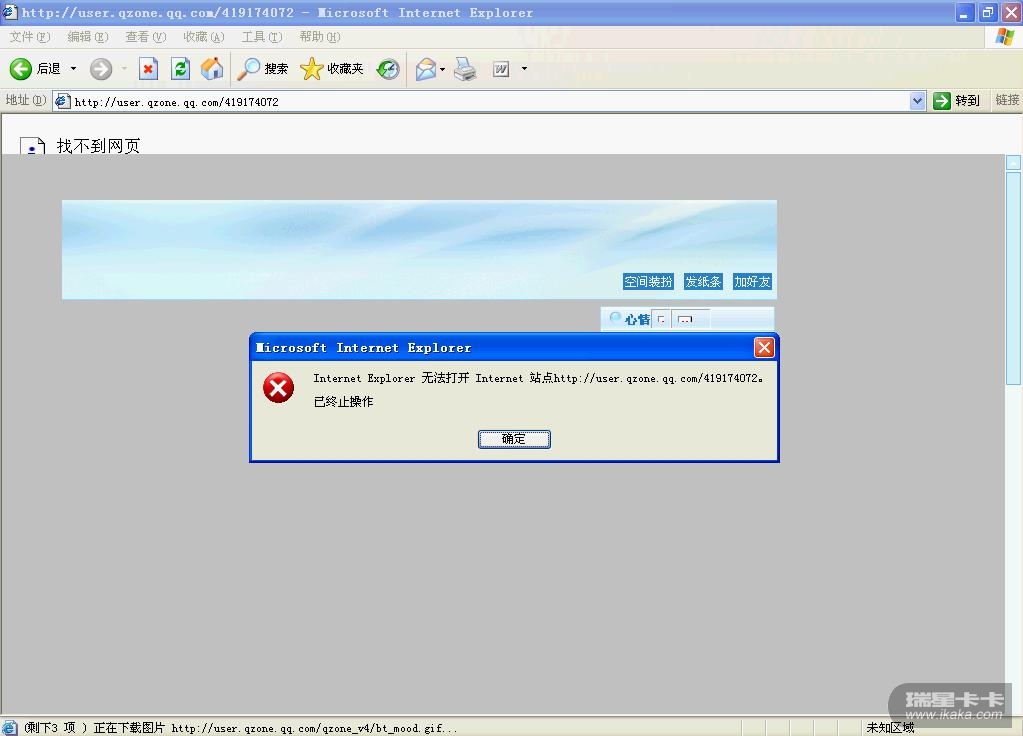Click the 地址(D) address label
This screenshot has width=1023, height=736.
25,100
